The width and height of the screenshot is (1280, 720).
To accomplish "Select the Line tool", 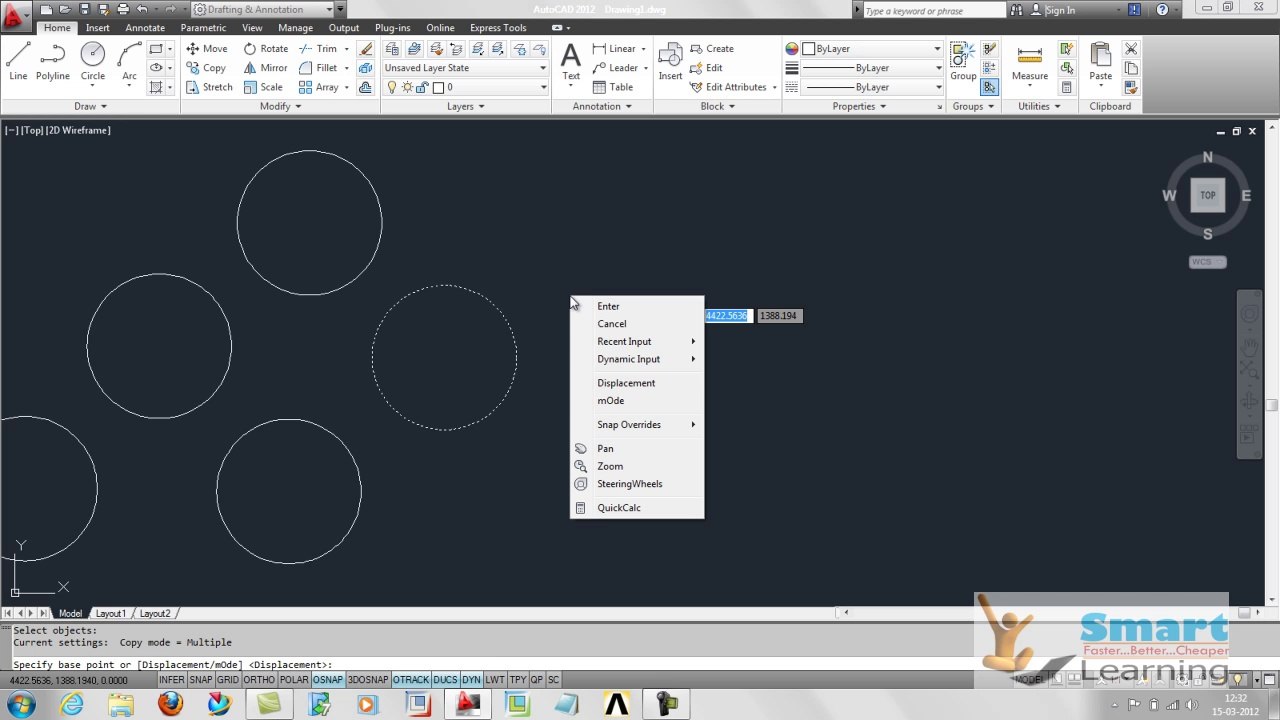I will [x=18, y=61].
